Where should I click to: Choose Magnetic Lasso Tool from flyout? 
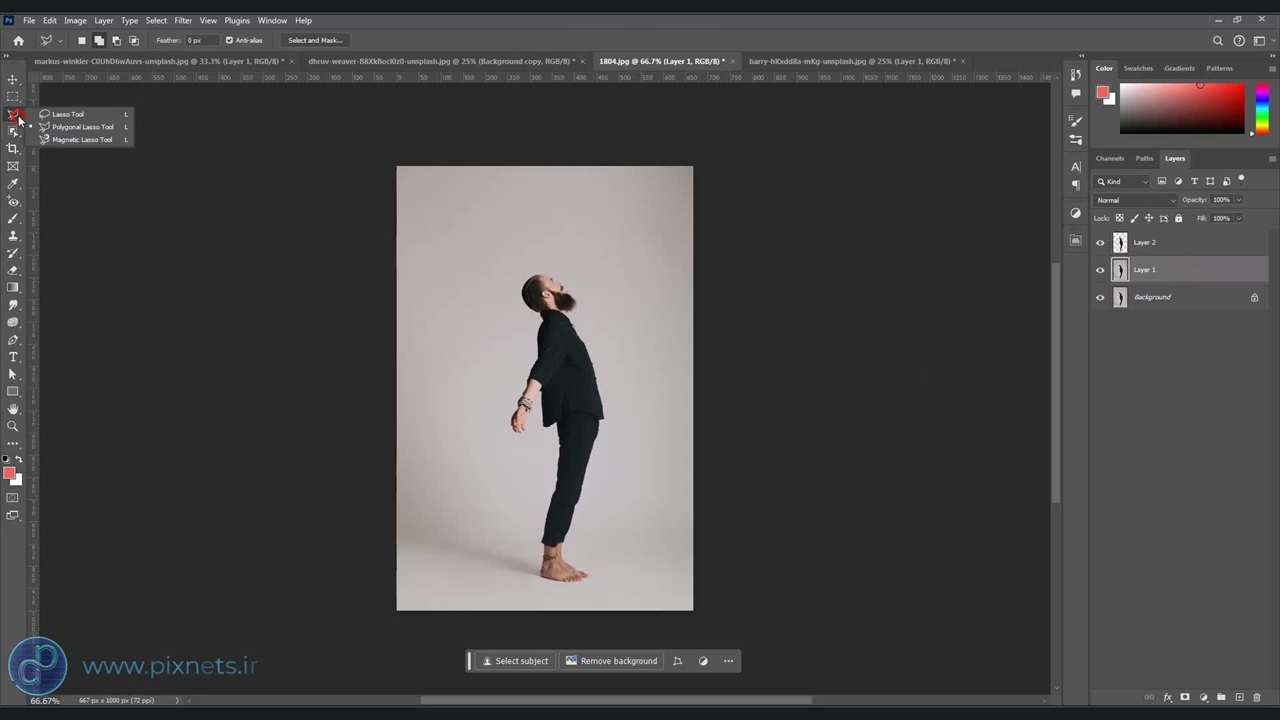coord(82,140)
